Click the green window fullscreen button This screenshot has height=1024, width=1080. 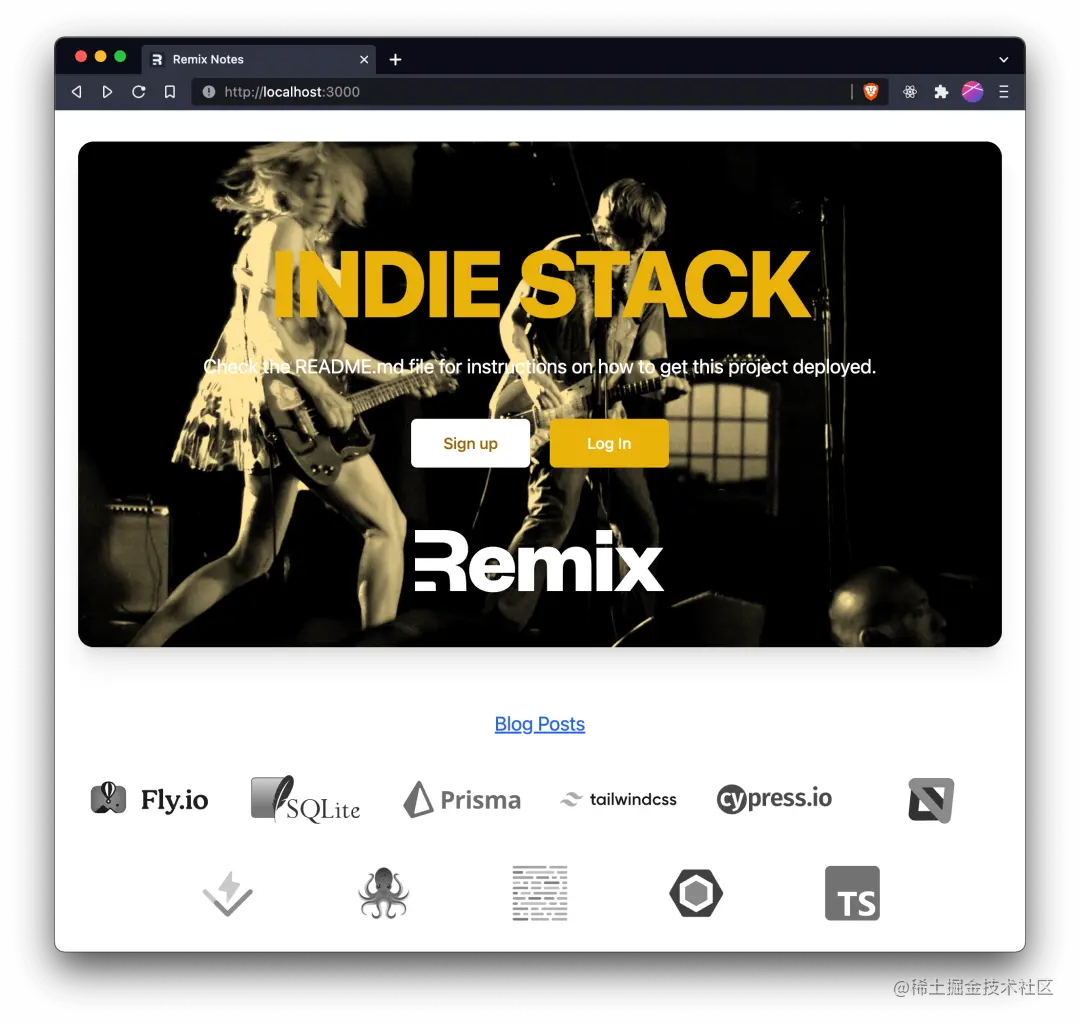(x=120, y=56)
